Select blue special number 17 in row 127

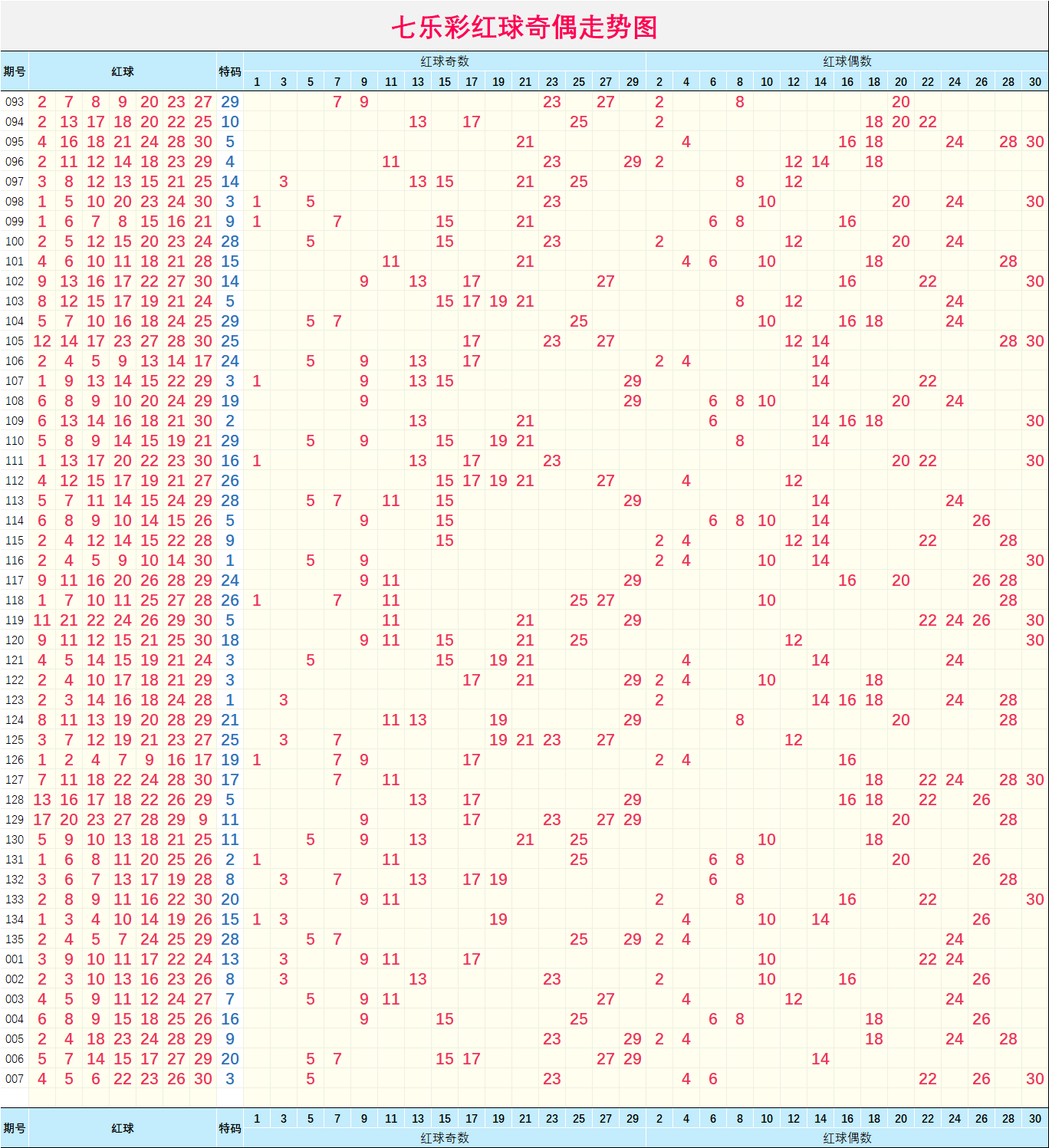(230, 780)
